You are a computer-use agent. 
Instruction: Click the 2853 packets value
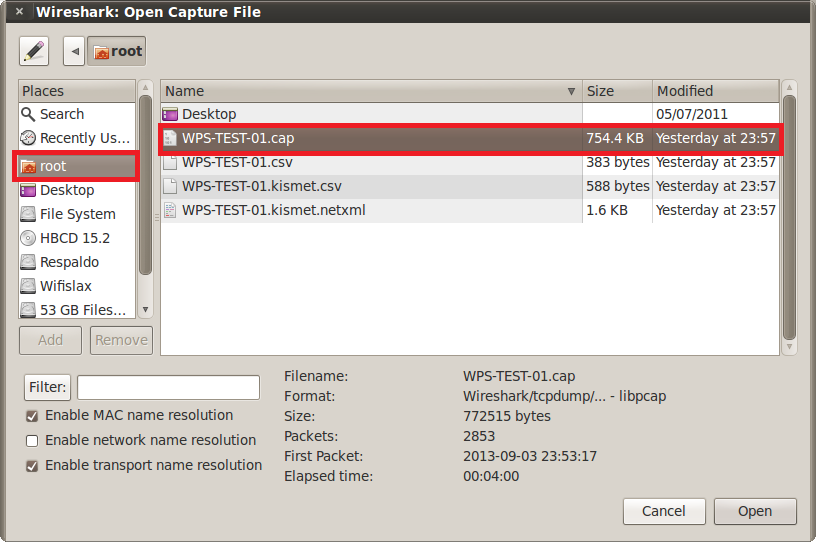(479, 436)
